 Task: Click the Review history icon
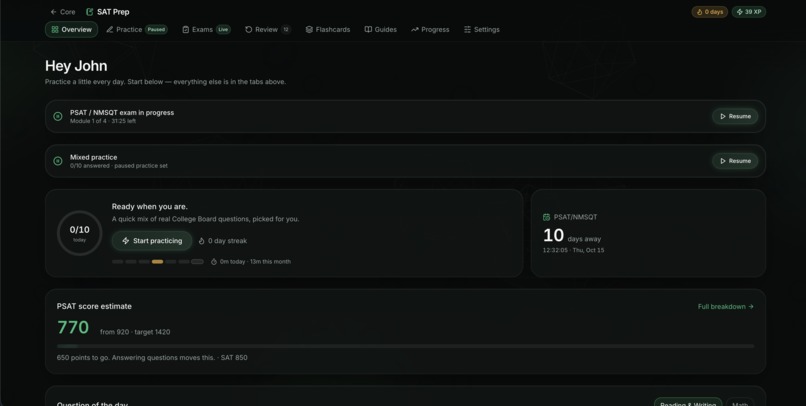(248, 29)
